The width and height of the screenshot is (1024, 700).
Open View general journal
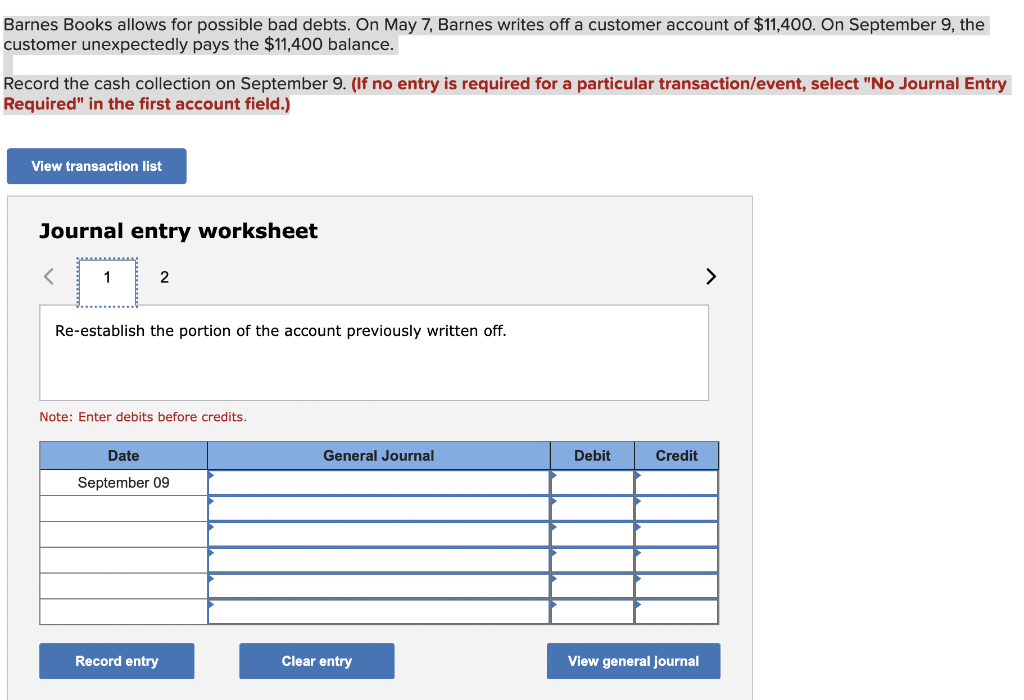[x=633, y=661]
